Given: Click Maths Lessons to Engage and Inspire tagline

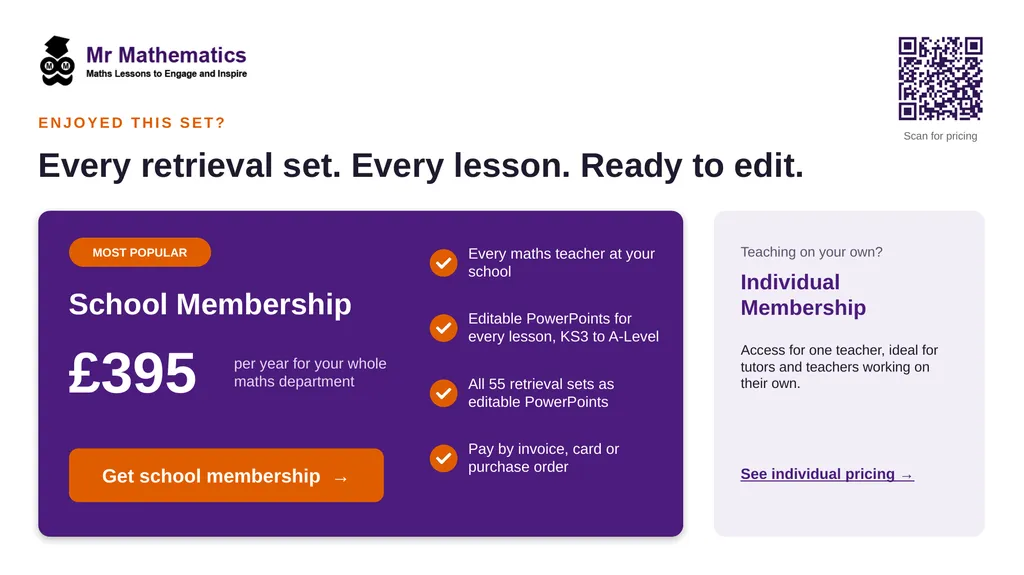Looking at the screenshot, I should [x=167, y=74].
